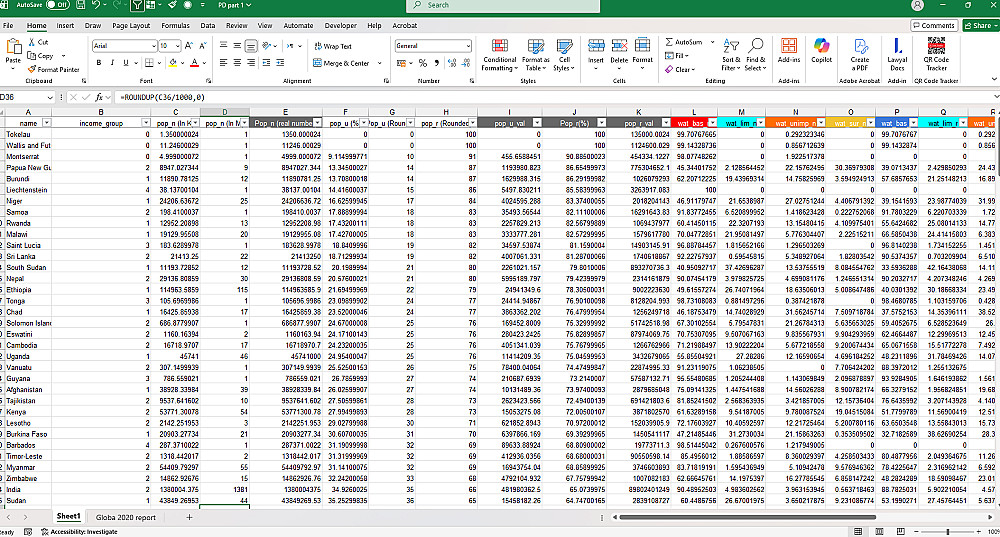Click Accessibility: Investigate in status bar
The height and width of the screenshot is (537, 1000).
pos(79,532)
